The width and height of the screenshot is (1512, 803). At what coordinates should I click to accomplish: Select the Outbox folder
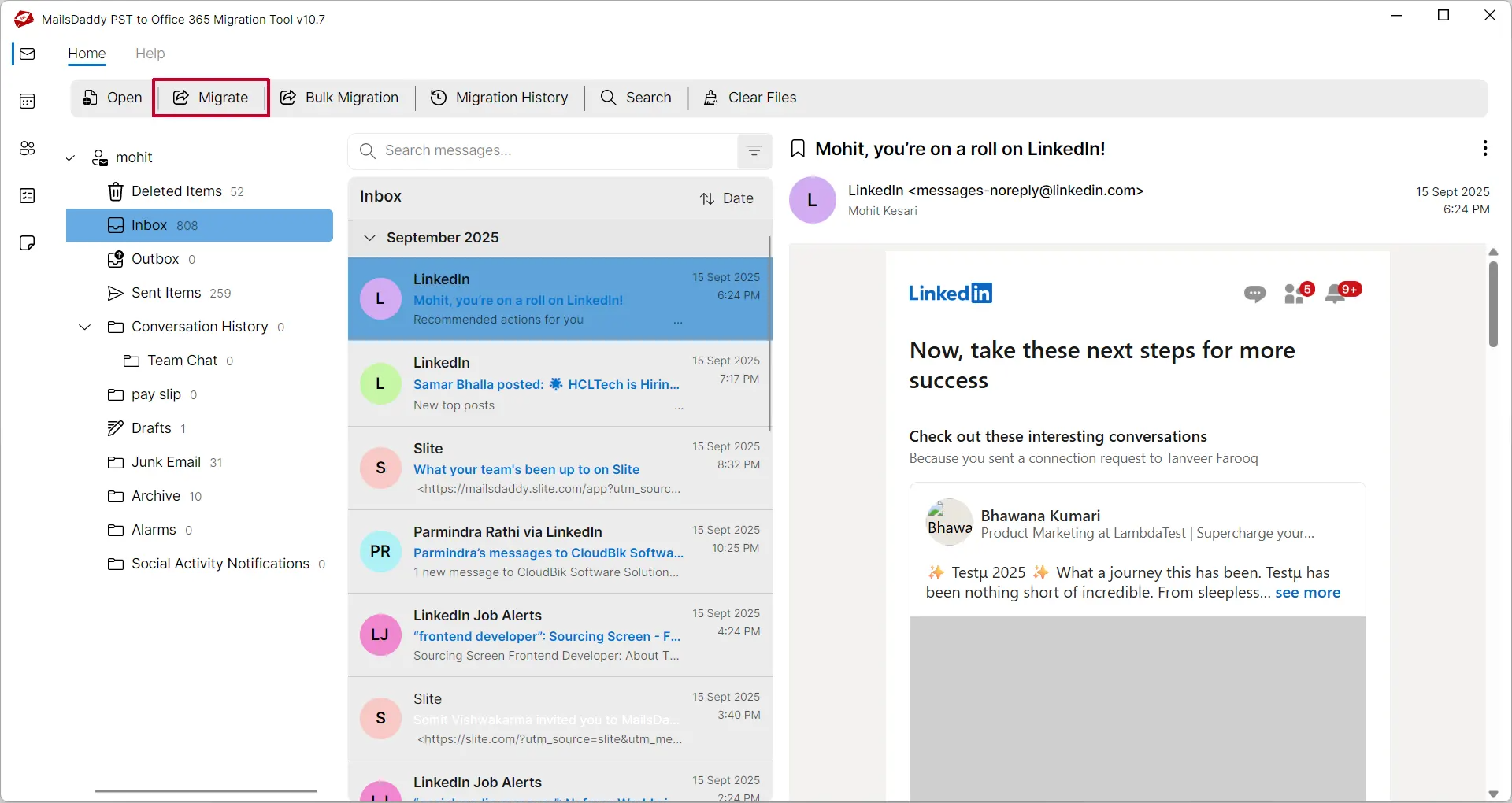tap(199, 259)
